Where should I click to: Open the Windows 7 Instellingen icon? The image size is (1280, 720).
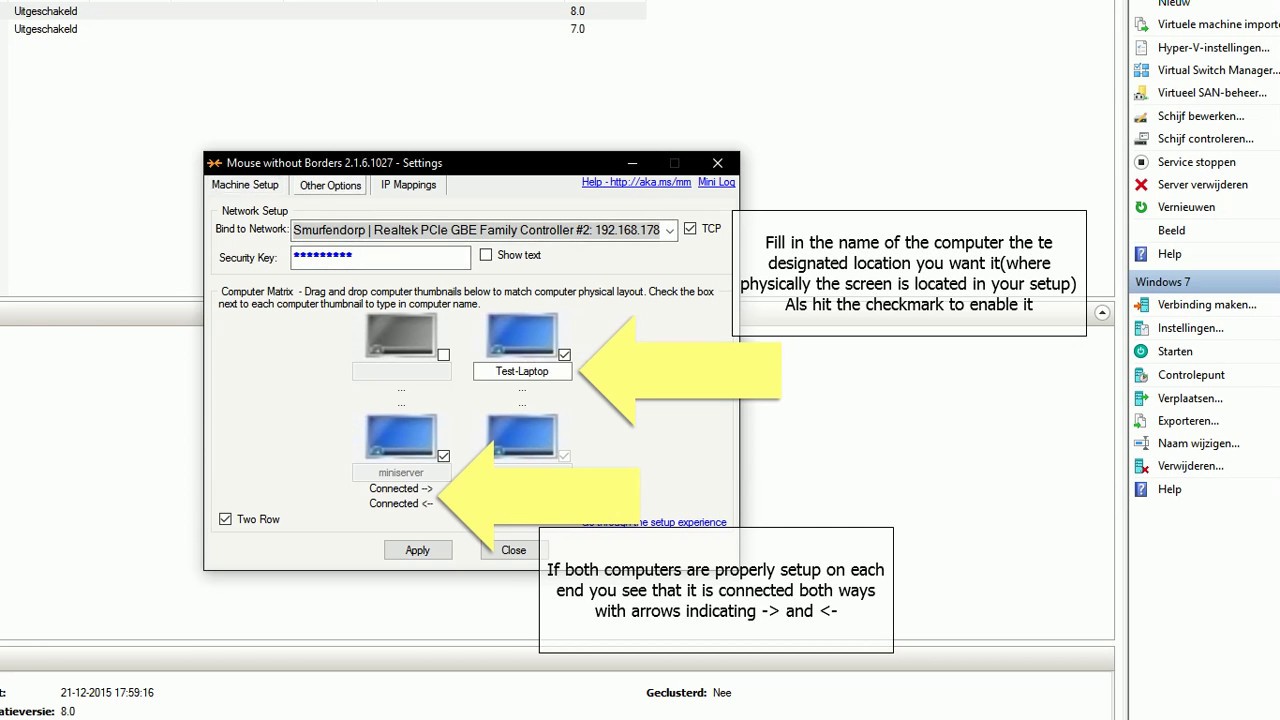pyautogui.click(x=1141, y=328)
